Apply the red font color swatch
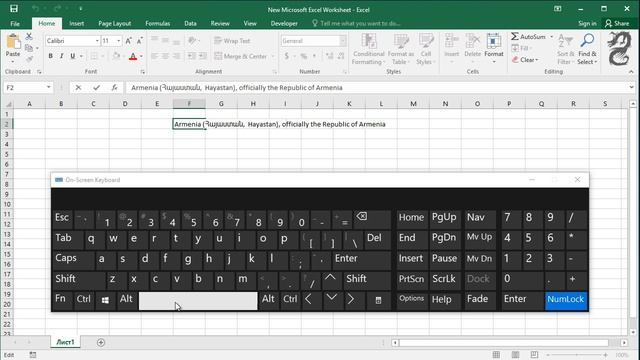 [x=133, y=56]
